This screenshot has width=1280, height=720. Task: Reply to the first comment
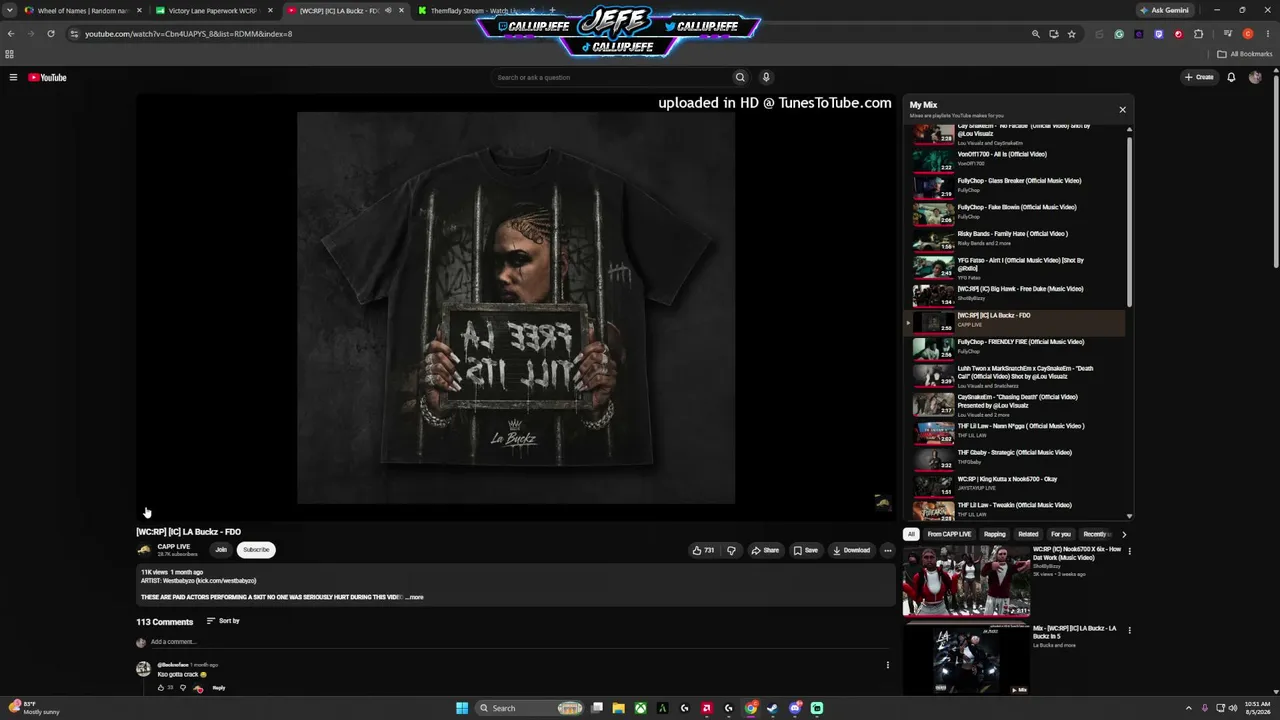[x=219, y=688]
